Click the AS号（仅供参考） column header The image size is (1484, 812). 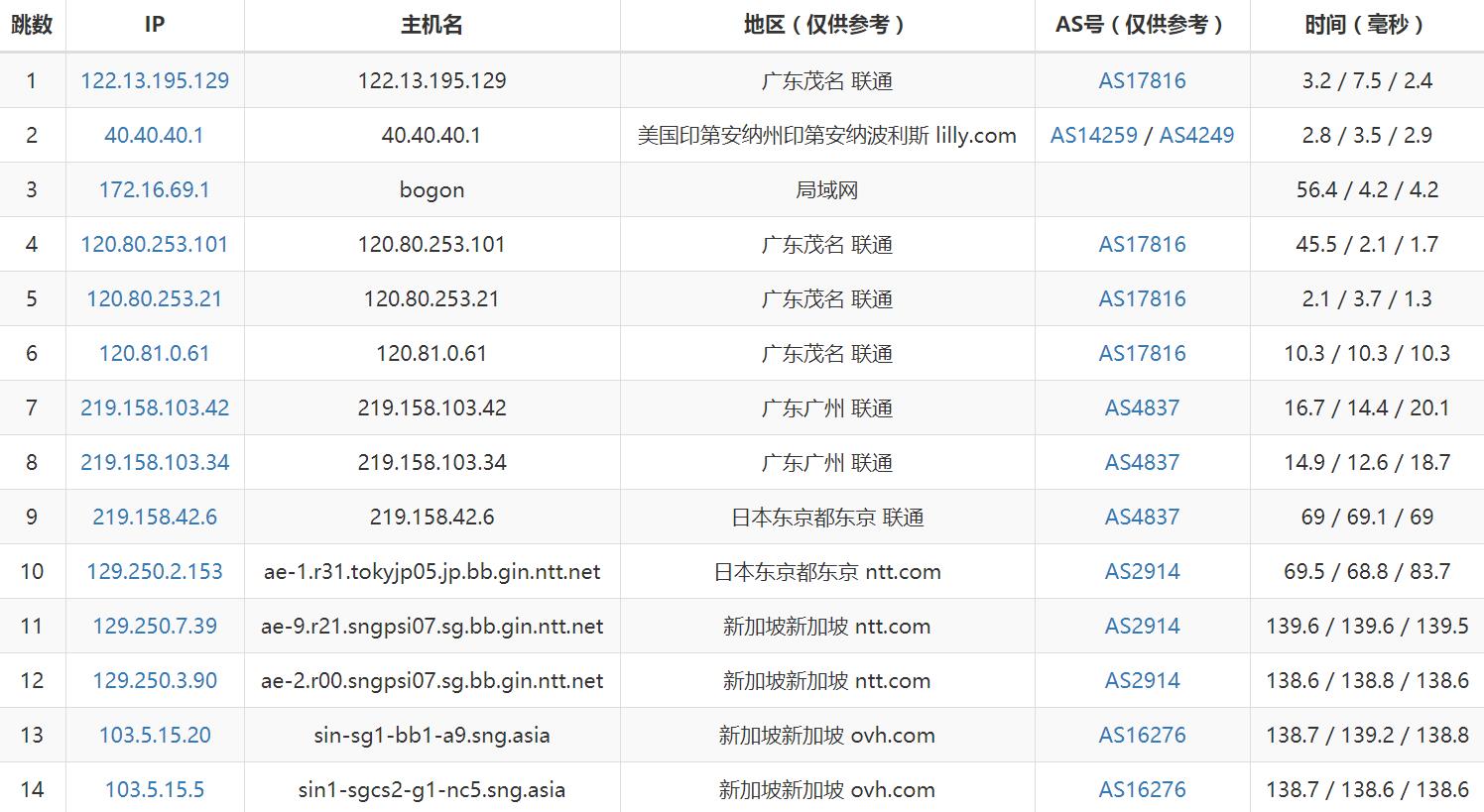pos(1143,25)
